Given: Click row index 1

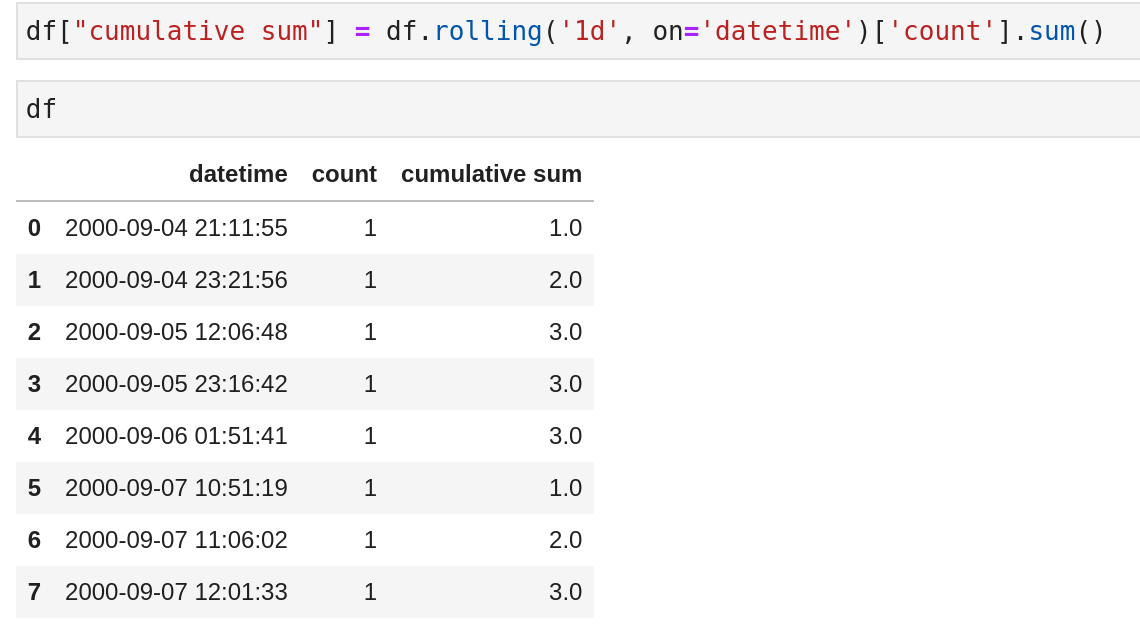Looking at the screenshot, I should coord(34,280).
